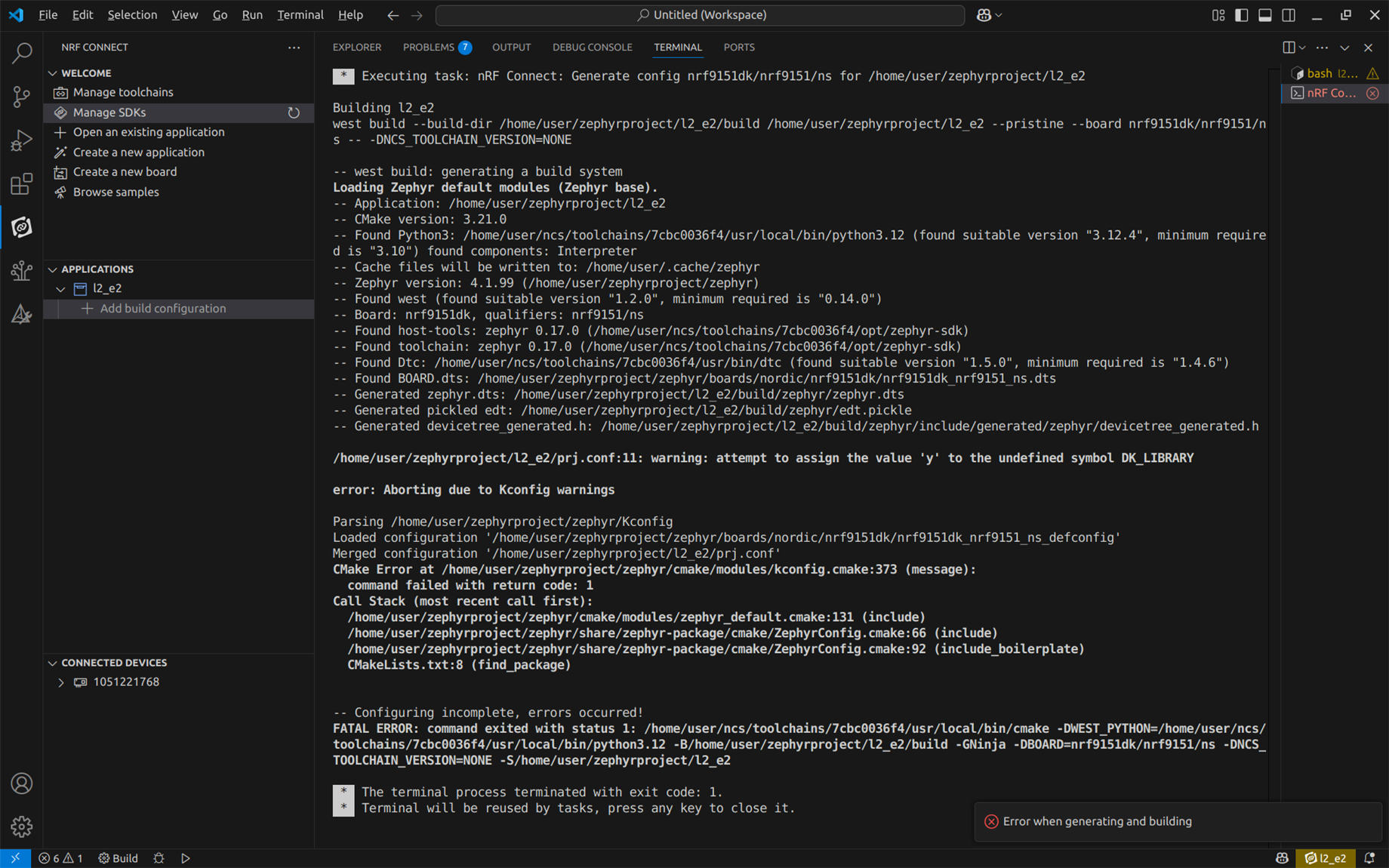1389x868 pixels.
Task: Switch to the OUTPUT tab
Action: pos(511,47)
